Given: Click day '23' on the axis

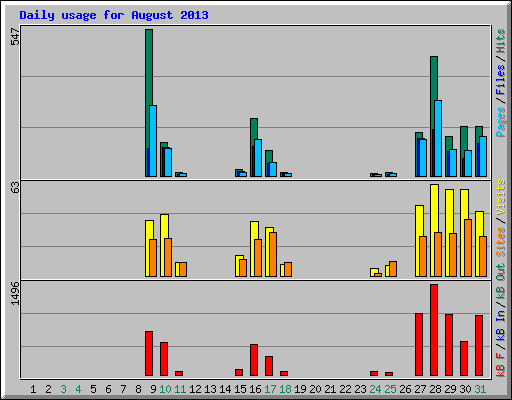Looking at the screenshot, I should [360, 389].
